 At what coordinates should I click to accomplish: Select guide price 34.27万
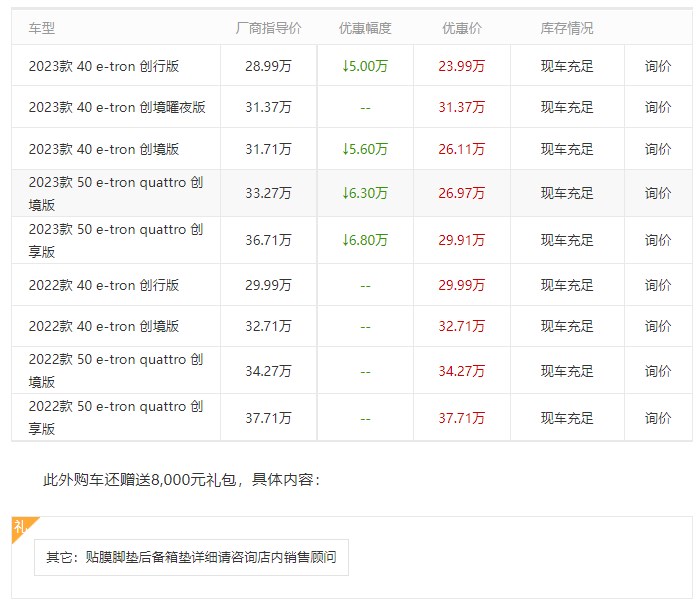tap(268, 371)
